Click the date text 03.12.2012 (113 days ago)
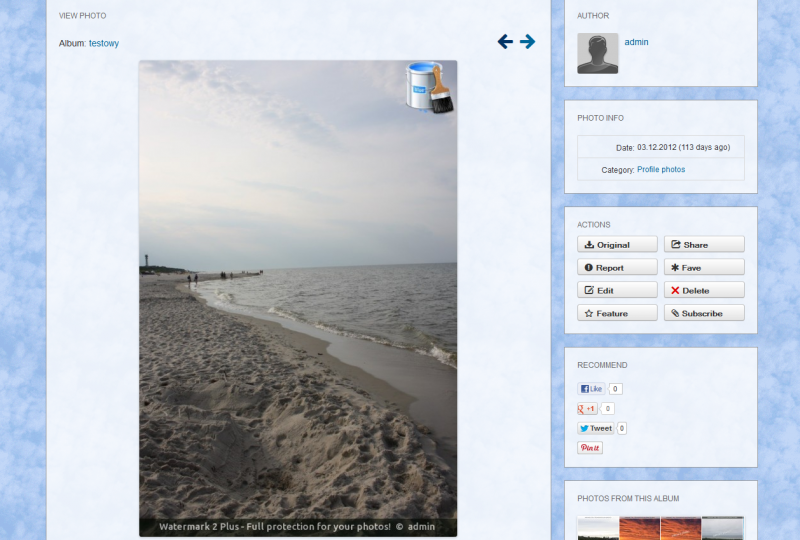The image size is (800, 540). point(684,147)
